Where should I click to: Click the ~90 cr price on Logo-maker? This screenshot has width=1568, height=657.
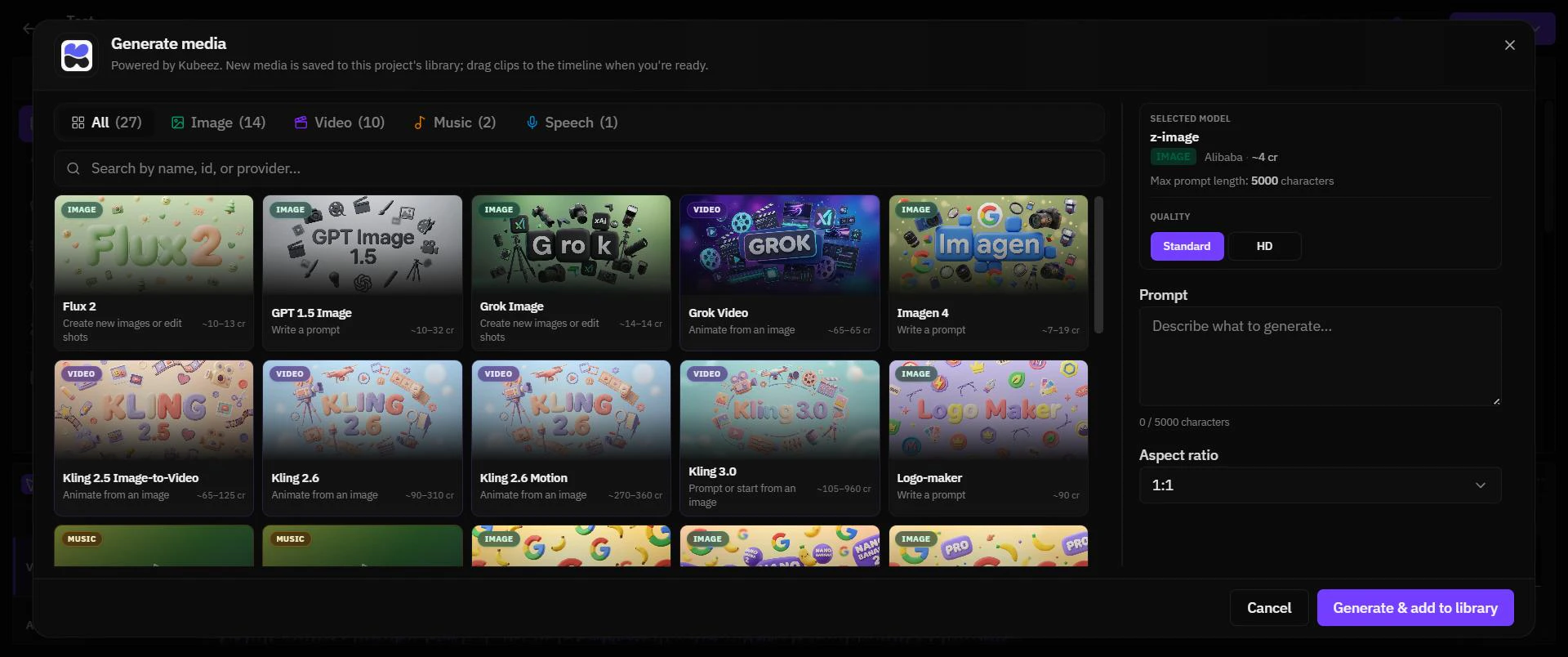1066,495
